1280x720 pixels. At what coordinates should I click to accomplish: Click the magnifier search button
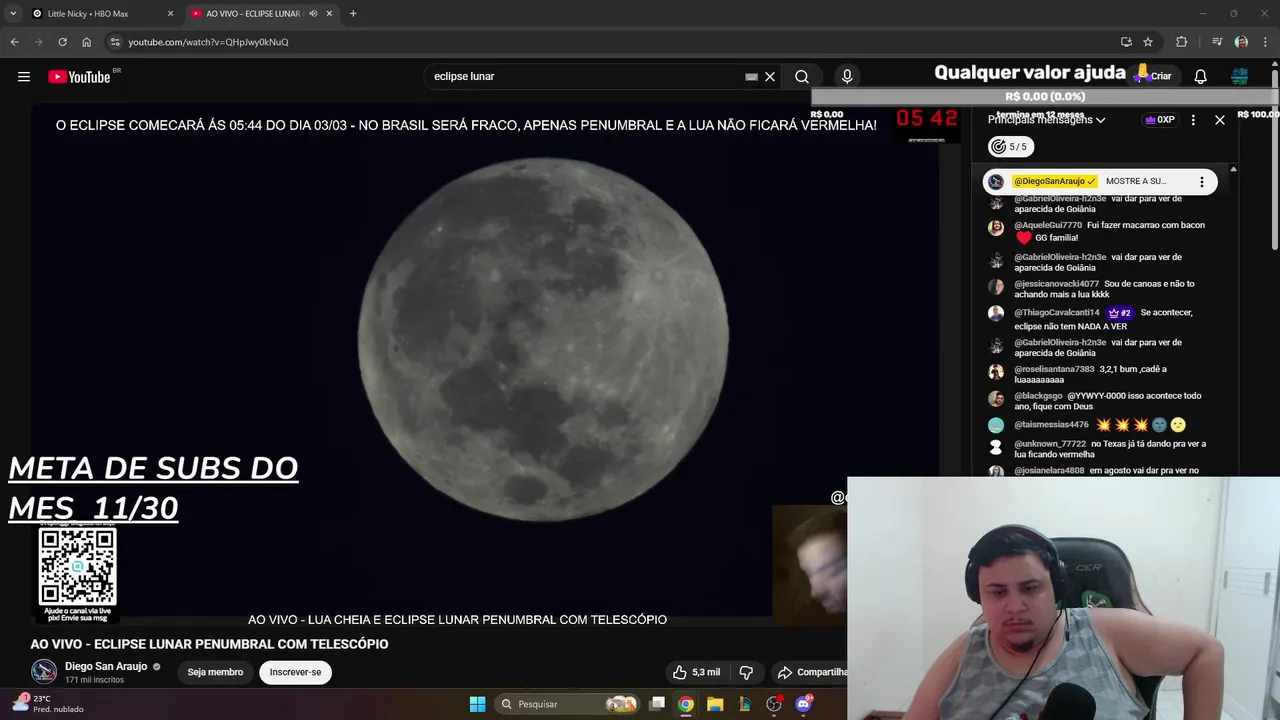click(x=802, y=76)
